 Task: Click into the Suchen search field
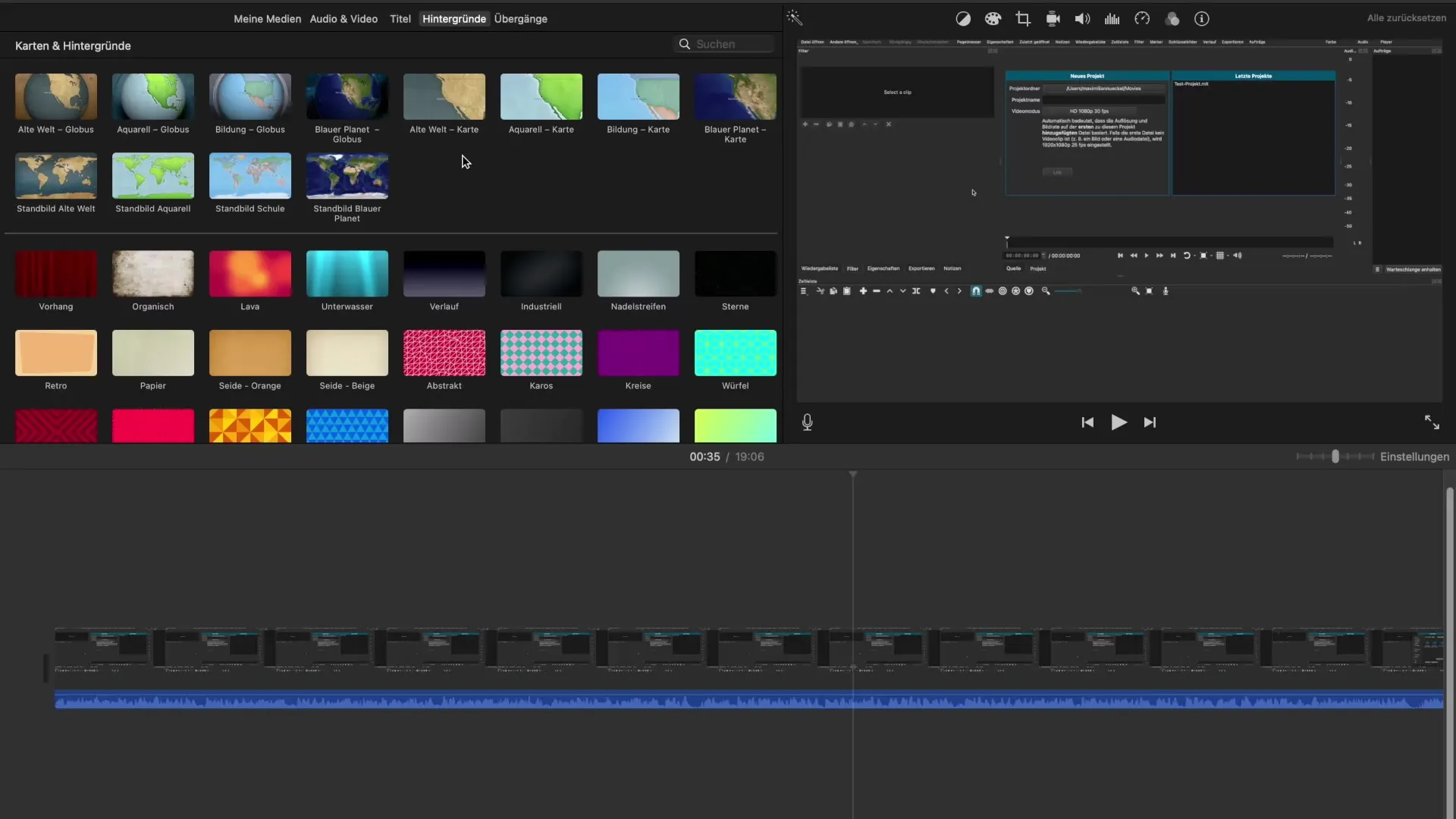pyautogui.click(x=723, y=44)
